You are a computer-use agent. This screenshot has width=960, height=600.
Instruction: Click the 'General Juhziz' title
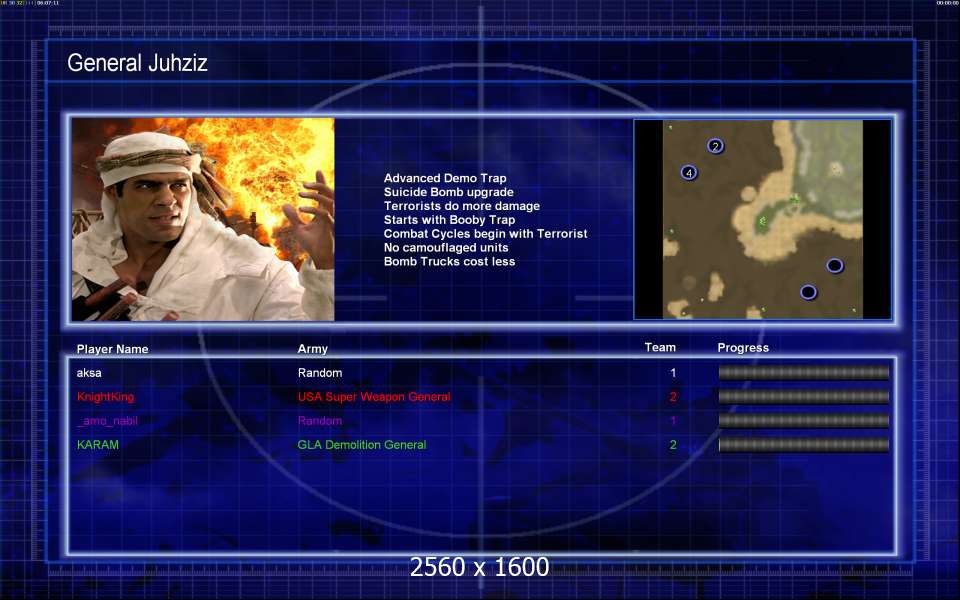click(x=137, y=62)
